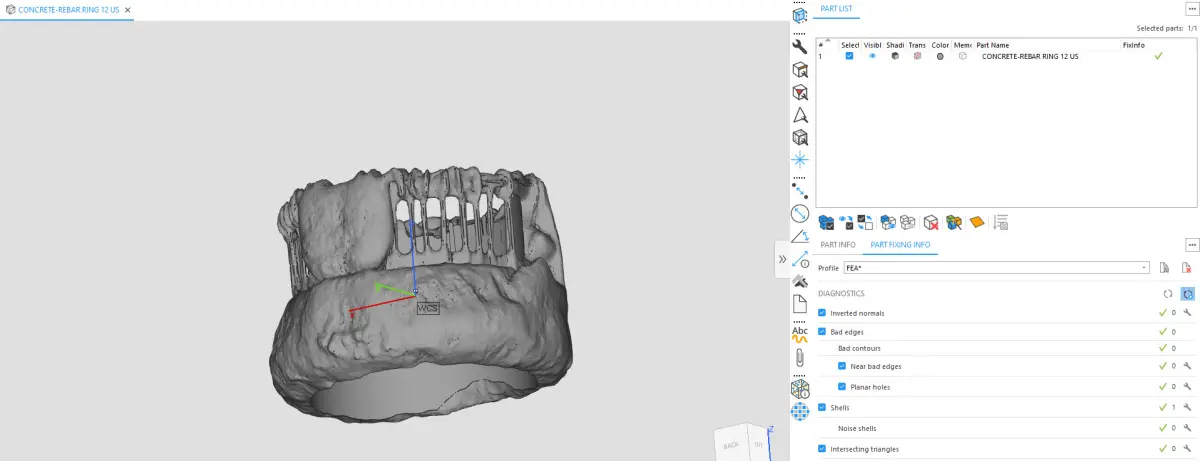Open the Abc text annotation tool
The image size is (1200, 461).
799,334
